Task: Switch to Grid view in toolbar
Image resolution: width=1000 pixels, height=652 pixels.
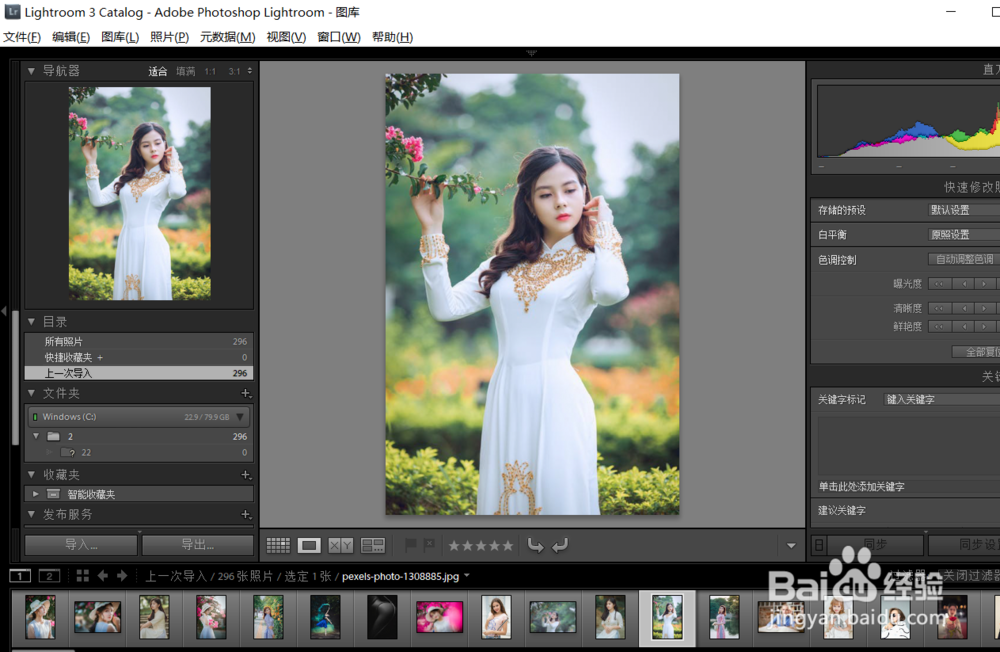Action: click(x=278, y=545)
